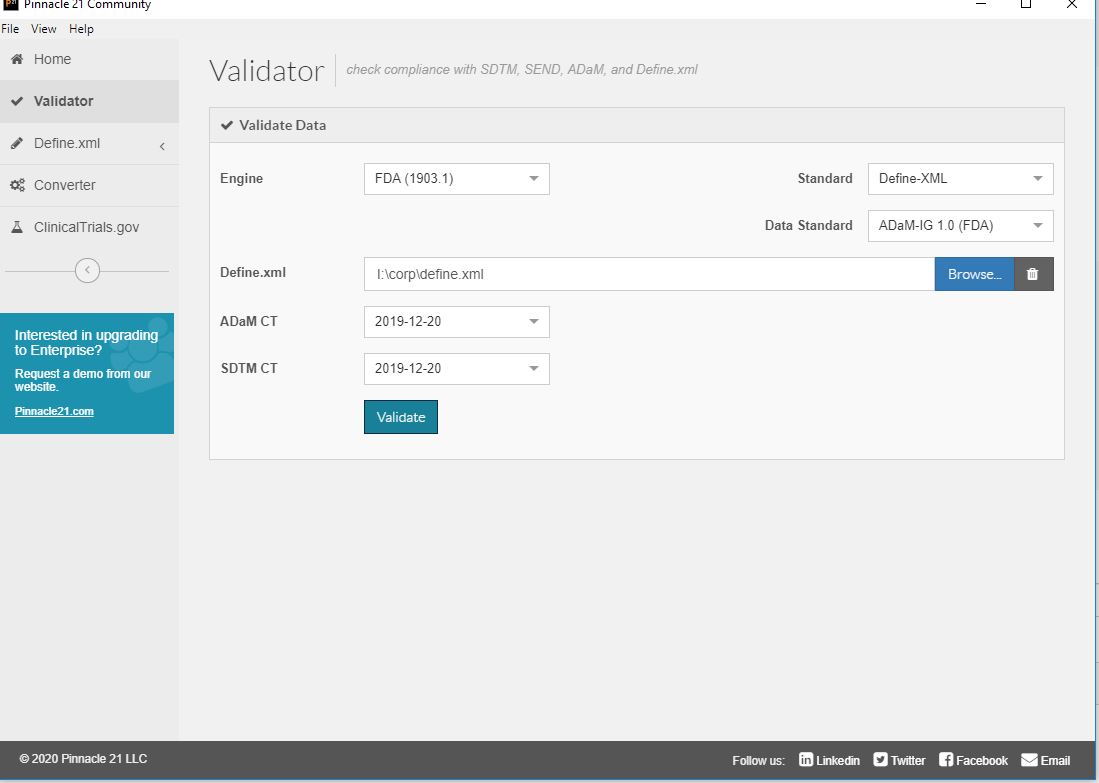Click the Facebook icon in the footer
The width and height of the screenshot is (1099, 783).
pos(946,760)
